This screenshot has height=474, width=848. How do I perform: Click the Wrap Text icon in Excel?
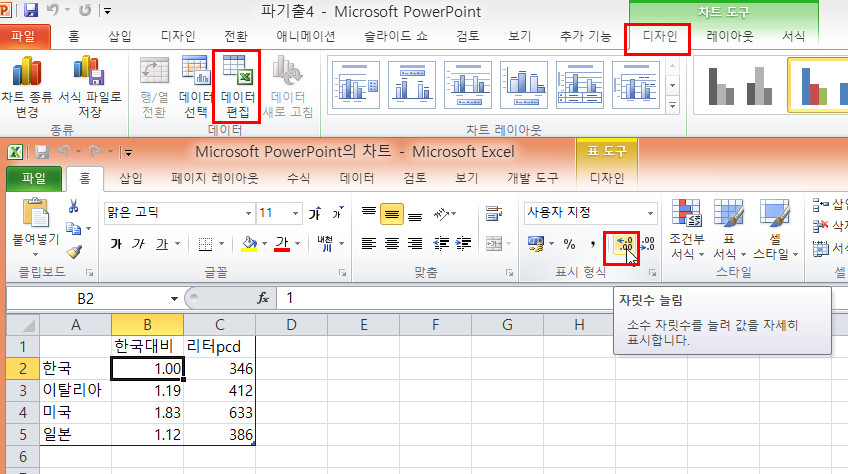493,213
